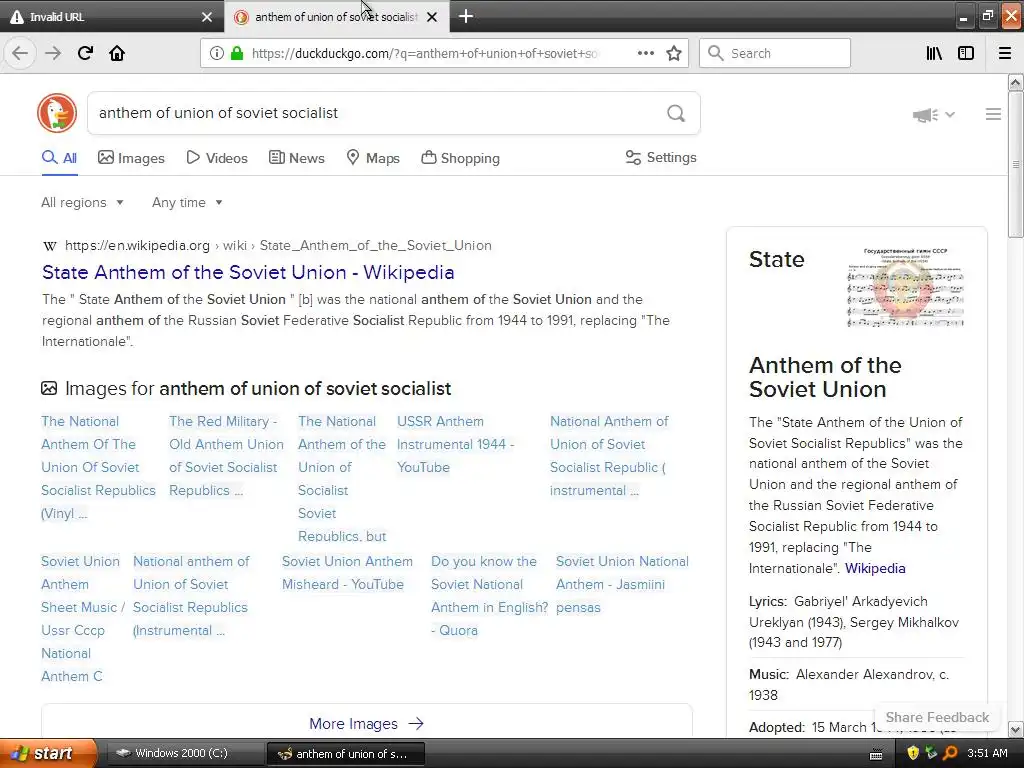Click Share Feedback button
Viewport: 1024px width, 768px height.
point(937,717)
